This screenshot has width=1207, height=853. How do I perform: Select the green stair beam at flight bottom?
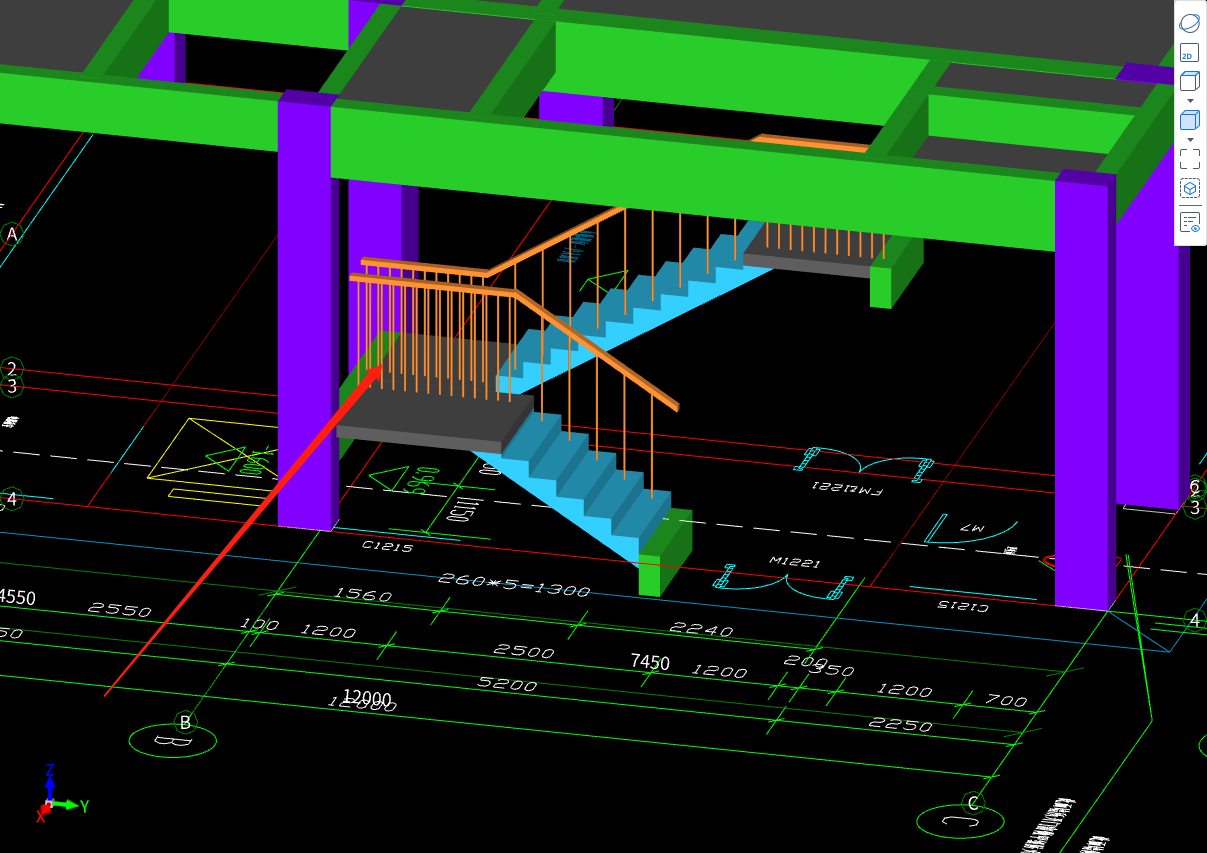666,552
